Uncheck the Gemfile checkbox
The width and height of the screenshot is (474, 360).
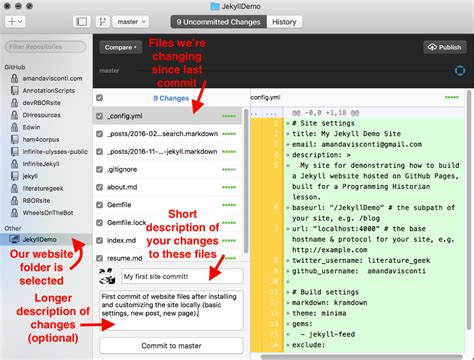pos(99,205)
